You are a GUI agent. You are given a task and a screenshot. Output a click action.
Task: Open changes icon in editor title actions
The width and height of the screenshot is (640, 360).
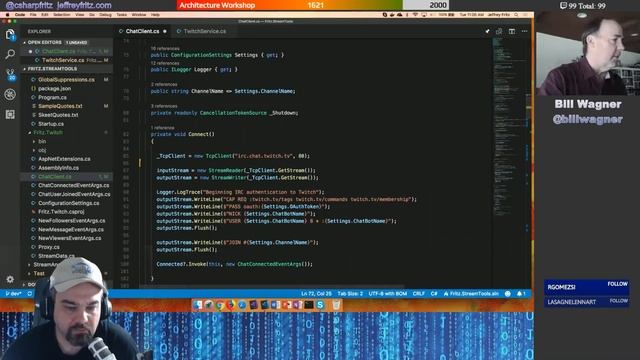coord(499,31)
